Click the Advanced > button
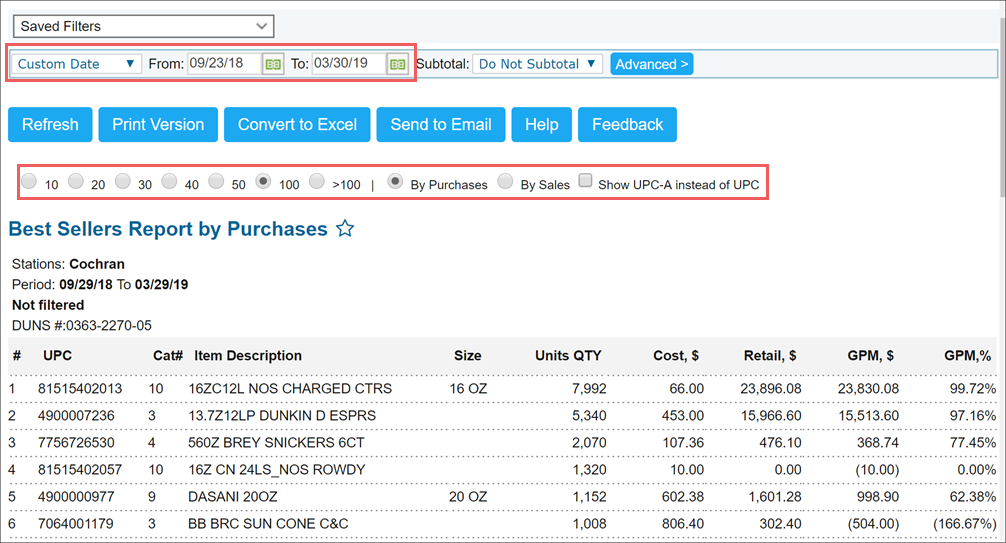 pyautogui.click(x=651, y=64)
